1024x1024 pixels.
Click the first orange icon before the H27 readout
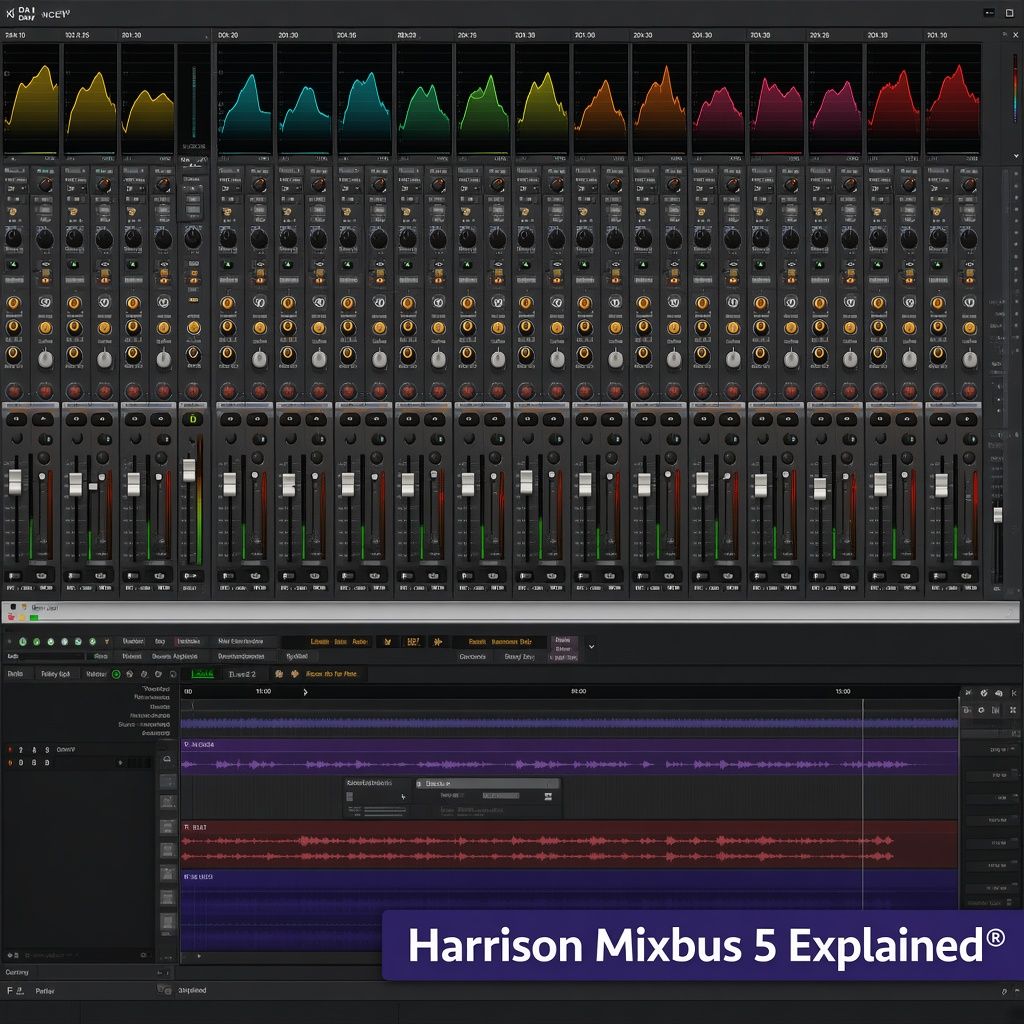[x=387, y=642]
